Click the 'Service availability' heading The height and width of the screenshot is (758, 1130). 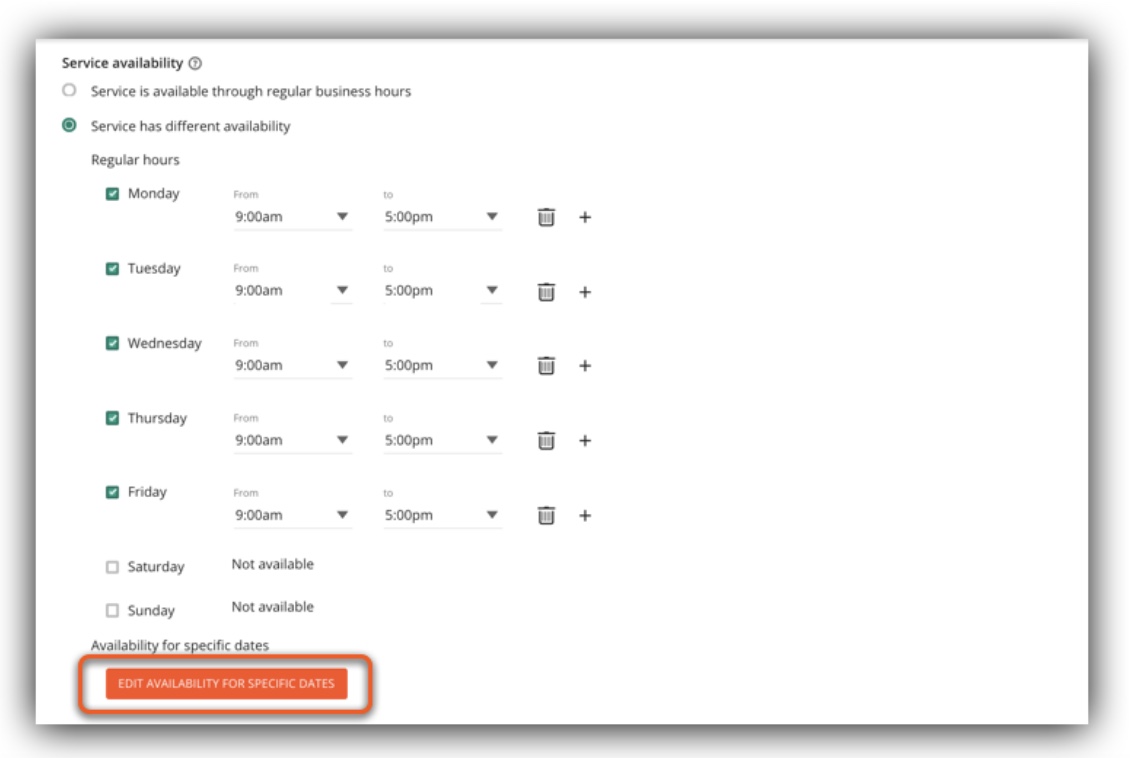pyautogui.click(x=123, y=63)
